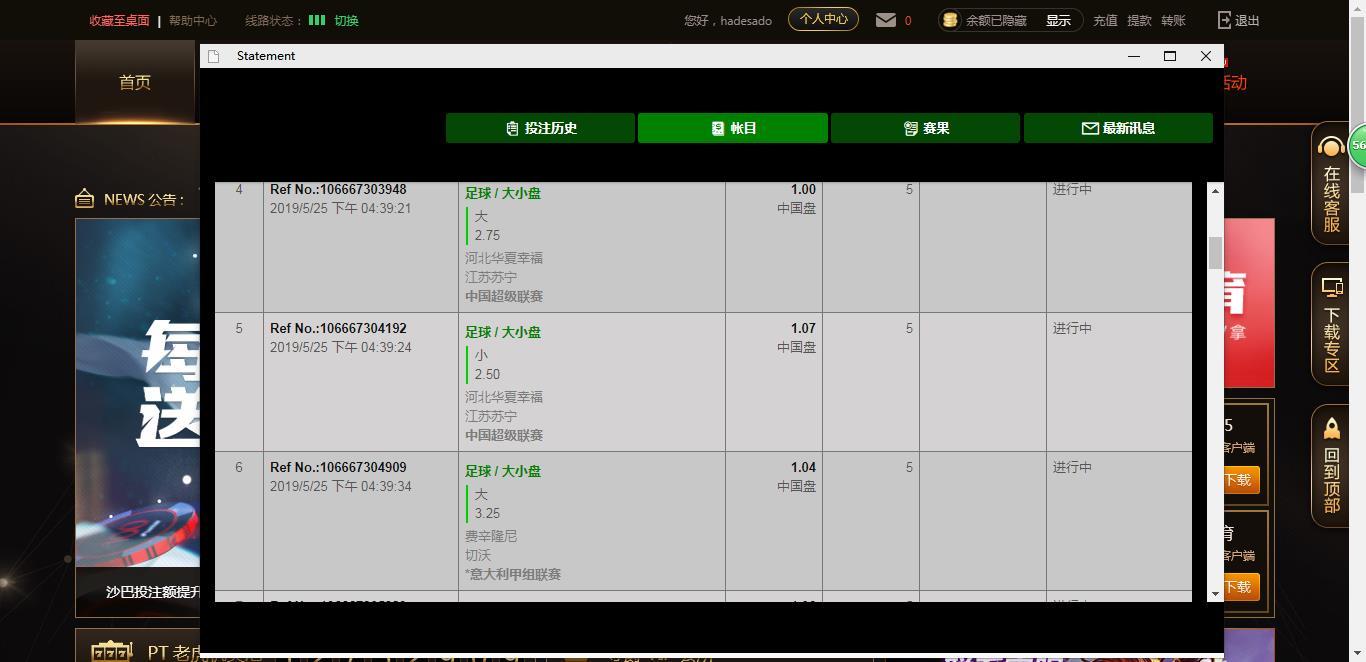Click the 转账 transfer link

pos(1173,20)
